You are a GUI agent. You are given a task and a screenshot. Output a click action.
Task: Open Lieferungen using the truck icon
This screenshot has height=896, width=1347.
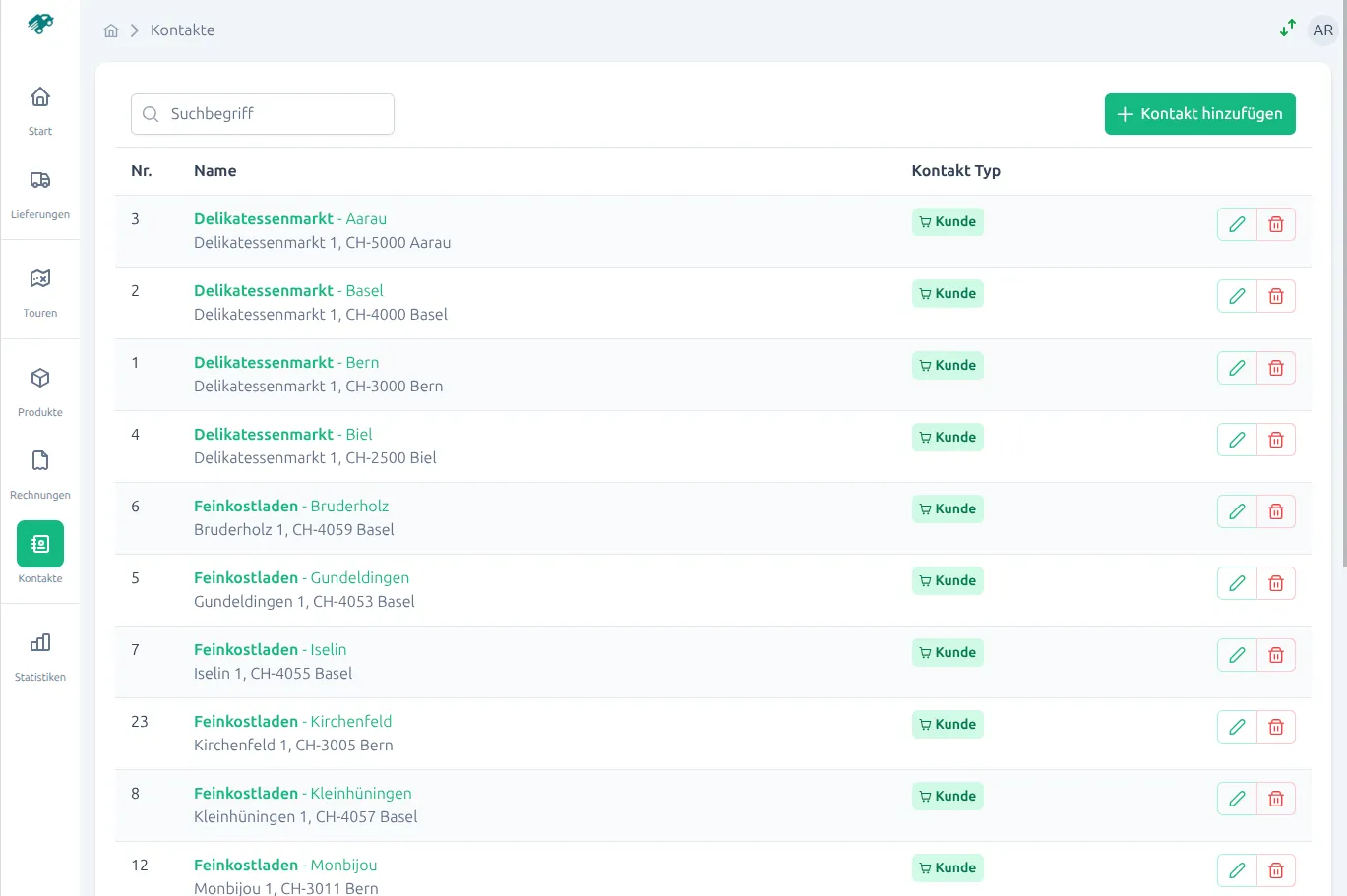(x=39, y=180)
